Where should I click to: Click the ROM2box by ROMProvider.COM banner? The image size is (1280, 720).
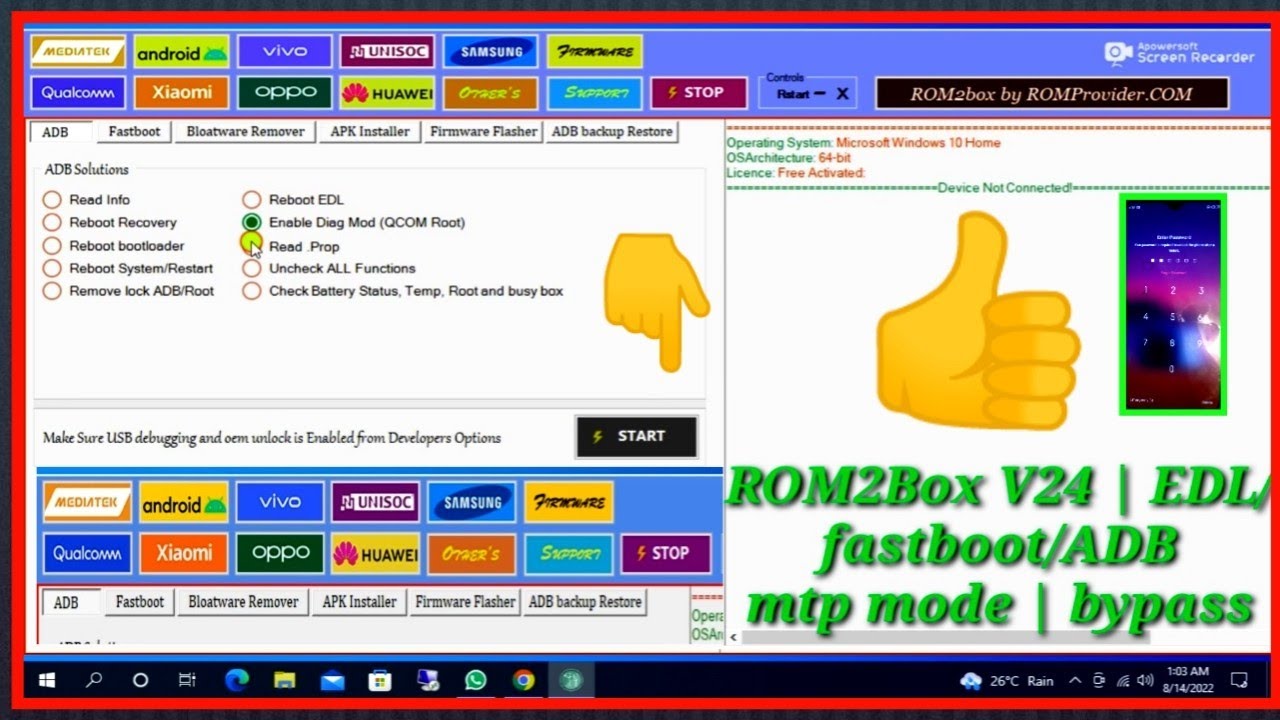(1051, 94)
